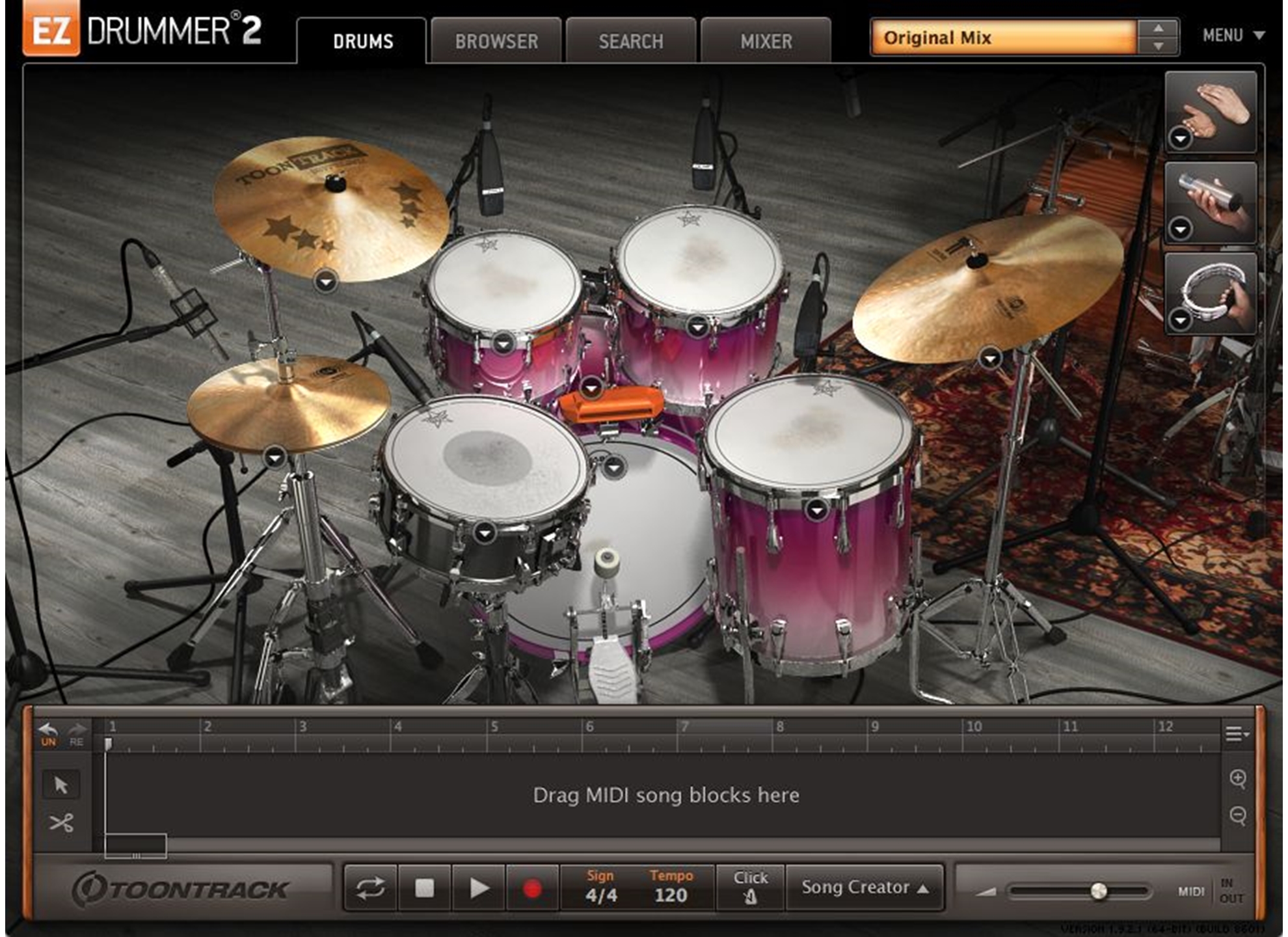
Task: Open the BROWSER tab
Action: (x=496, y=42)
